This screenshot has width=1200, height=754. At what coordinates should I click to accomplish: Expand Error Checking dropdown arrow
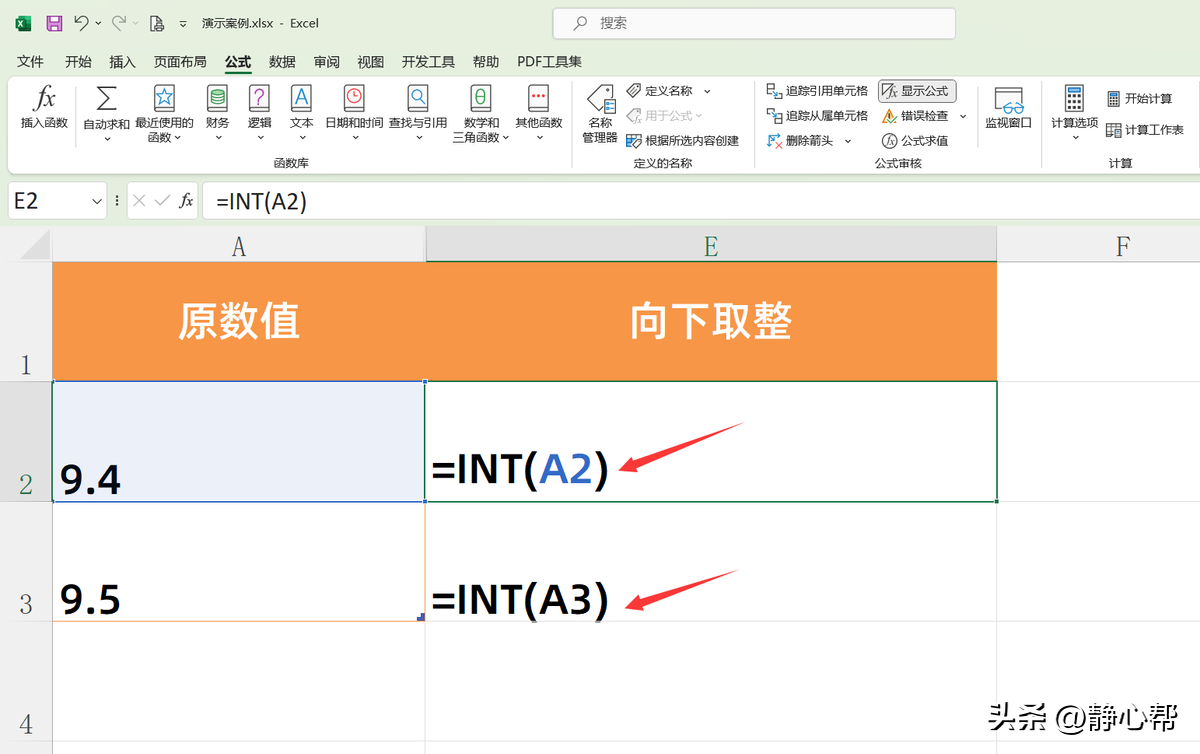pos(963,116)
